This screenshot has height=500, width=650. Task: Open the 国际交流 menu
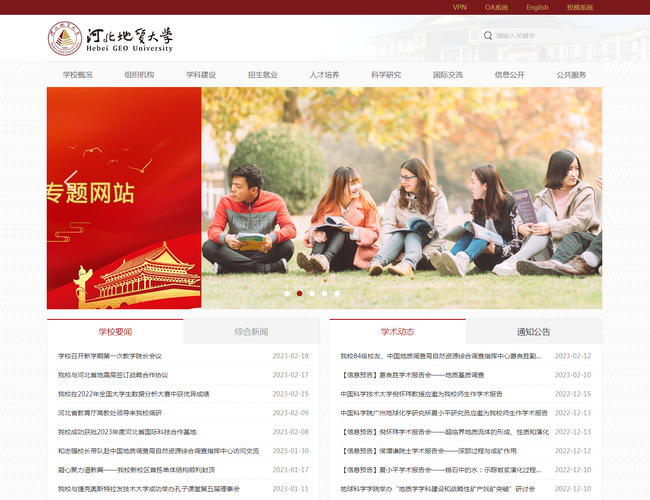(x=448, y=75)
